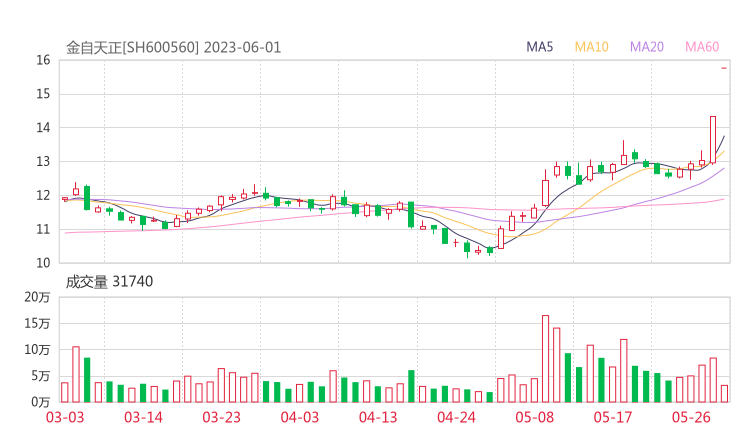Click the price axis value 12
Screen dimensions: 740x440
(x=43, y=195)
